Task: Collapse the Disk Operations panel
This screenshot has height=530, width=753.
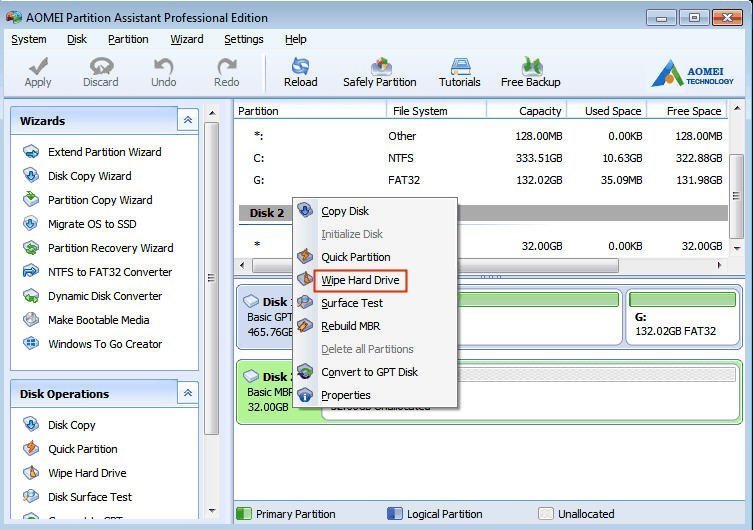Action: [x=188, y=393]
